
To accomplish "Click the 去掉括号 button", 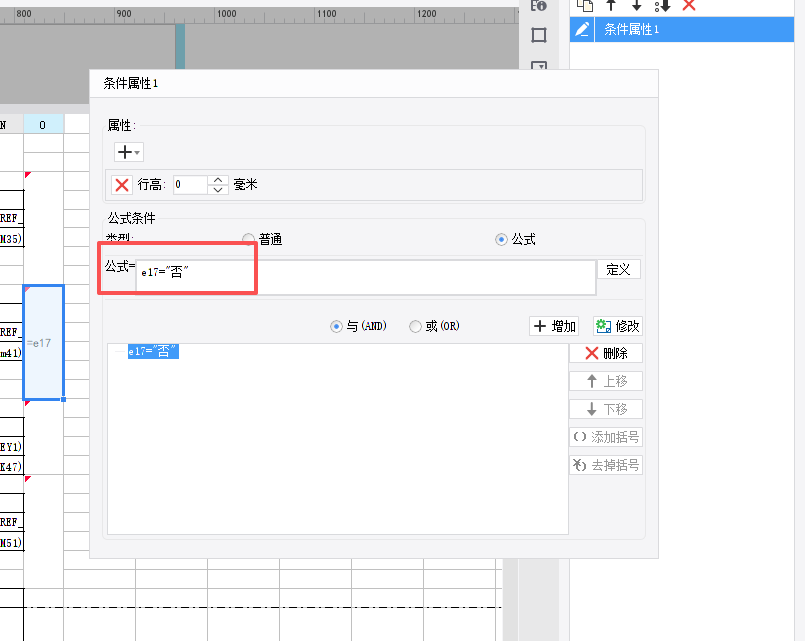I will (606, 465).
